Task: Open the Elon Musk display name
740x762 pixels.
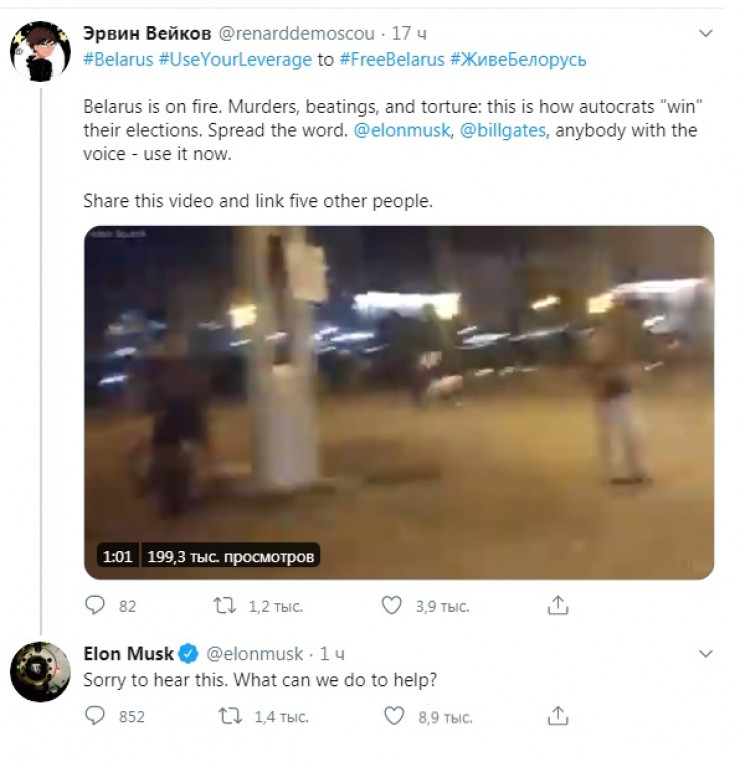Action: (x=128, y=654)
